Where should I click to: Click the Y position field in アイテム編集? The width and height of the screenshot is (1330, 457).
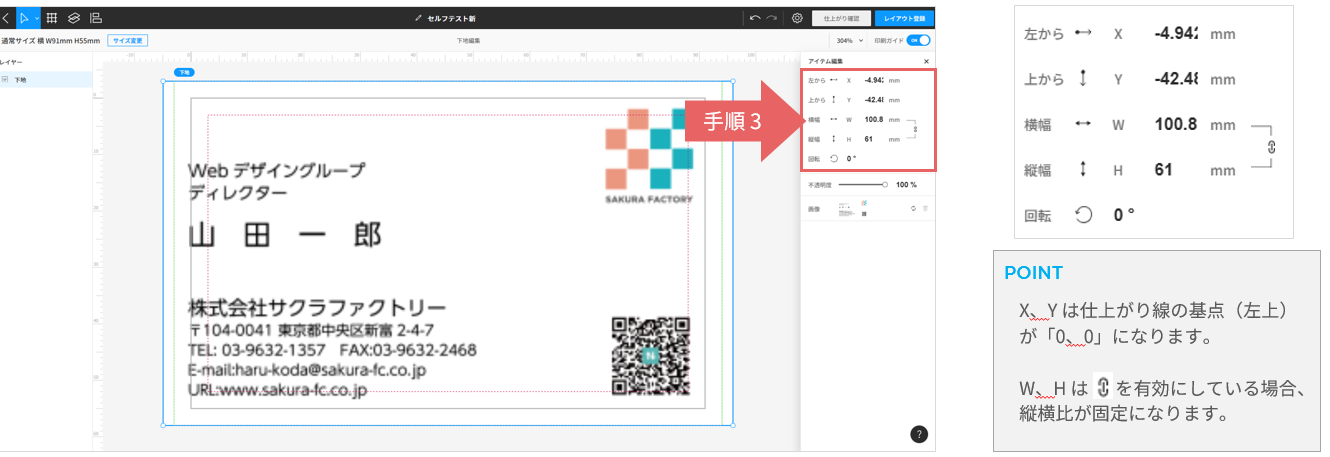875,100
